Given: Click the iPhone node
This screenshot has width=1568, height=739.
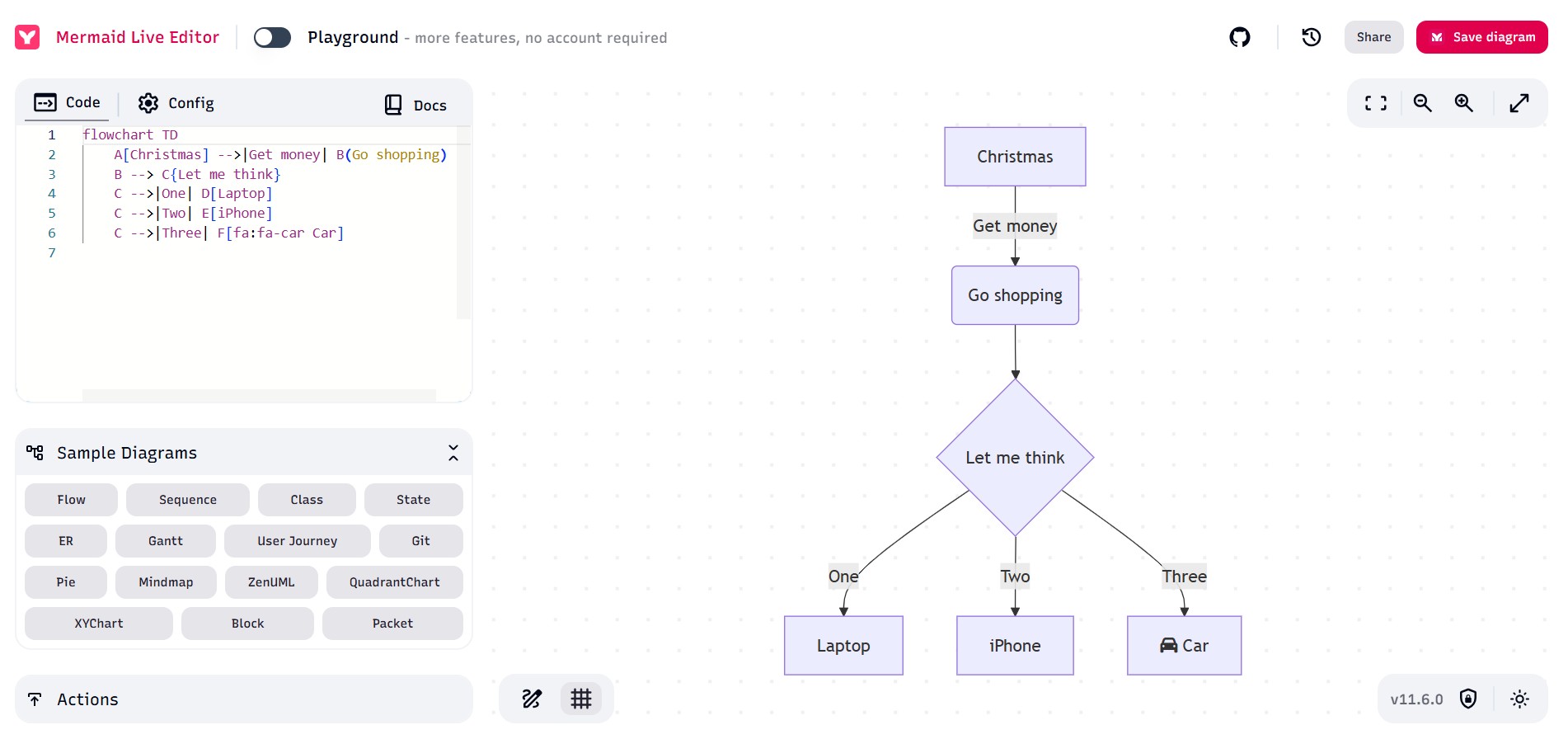Looking at the screenshot, I should point(1015,646).
